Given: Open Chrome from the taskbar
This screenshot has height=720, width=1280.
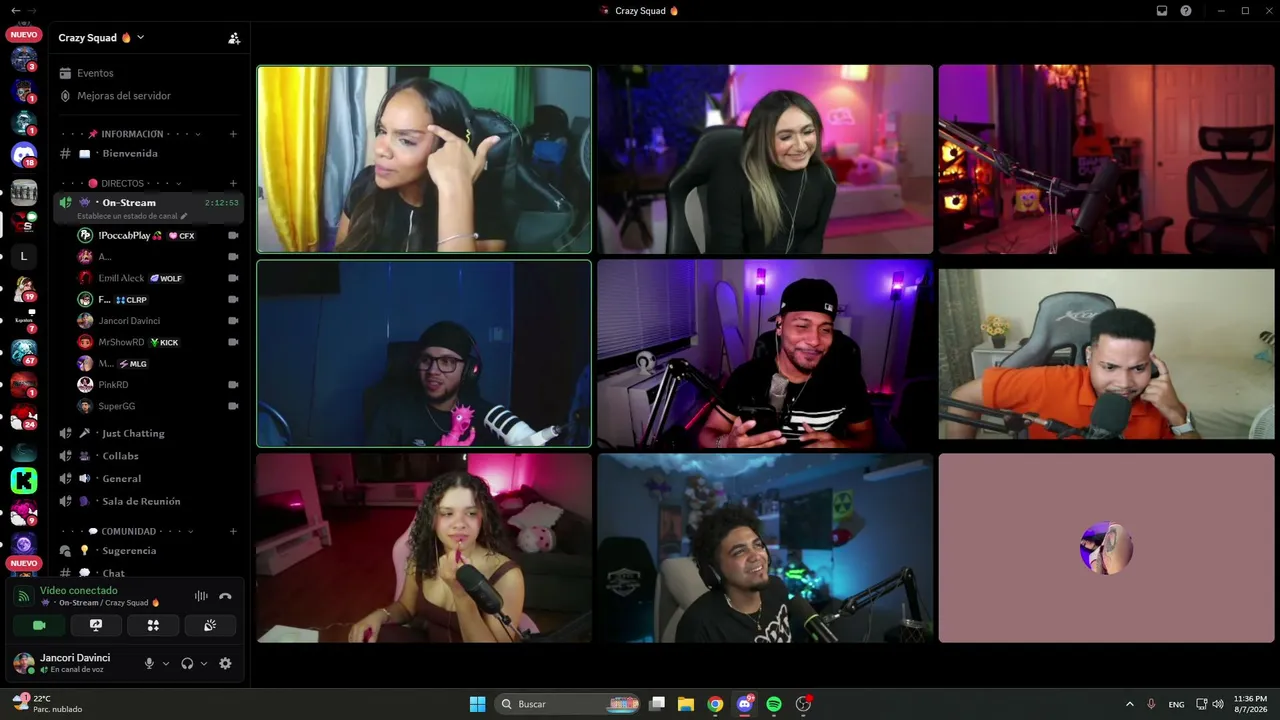Looking at the screenshot, I should 715,704.
